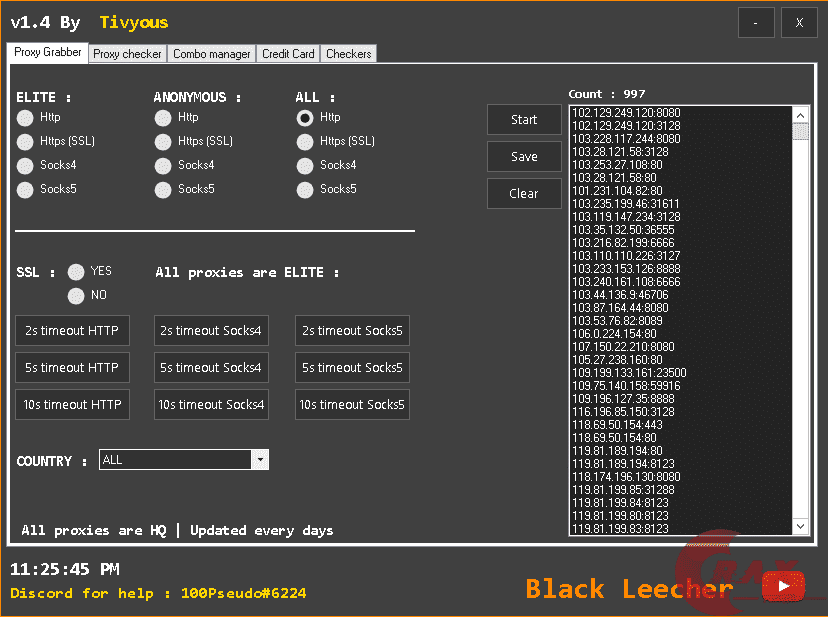Image resolution: width=828 pixels, height=618 pixels.
Task: Click 2s timeout Socks4 button
Action: coord(211,331)
